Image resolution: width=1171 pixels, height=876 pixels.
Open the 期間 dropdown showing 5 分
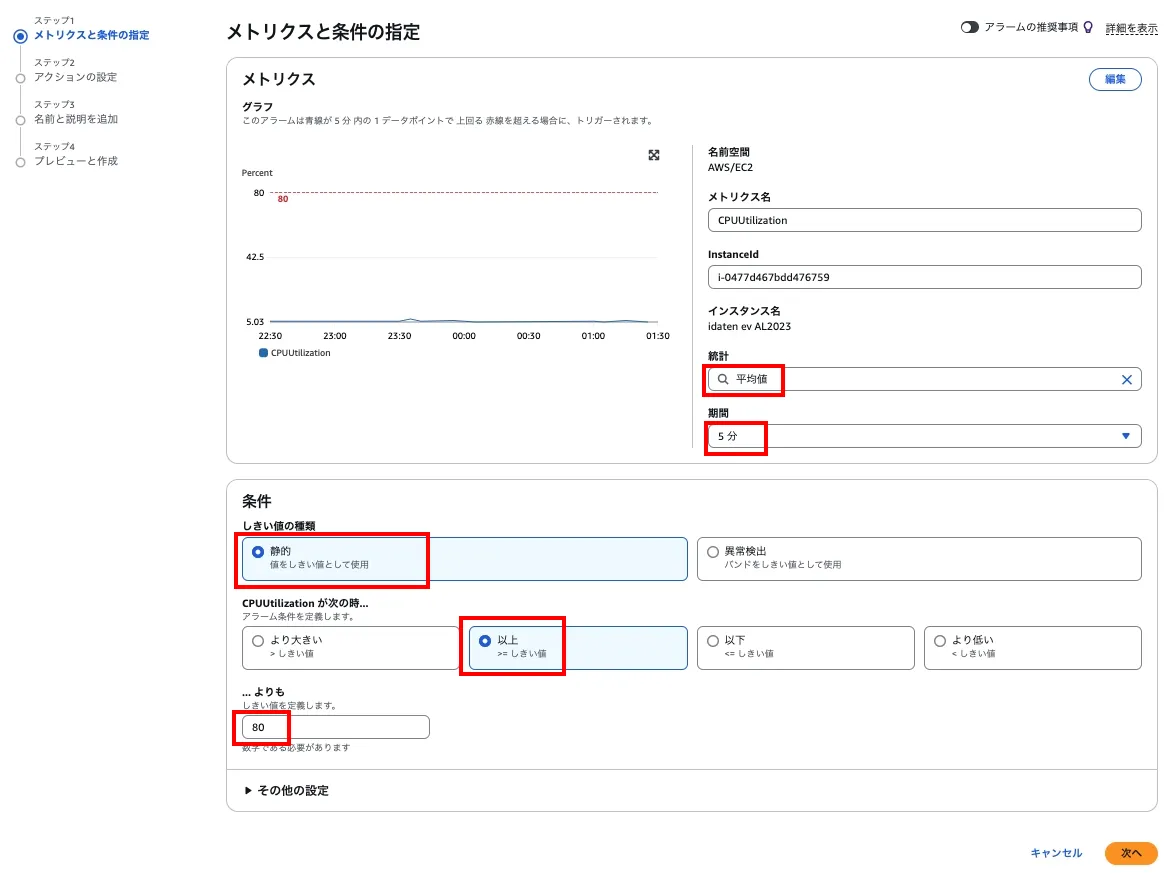pyautogui.click(x=924, y=436)
